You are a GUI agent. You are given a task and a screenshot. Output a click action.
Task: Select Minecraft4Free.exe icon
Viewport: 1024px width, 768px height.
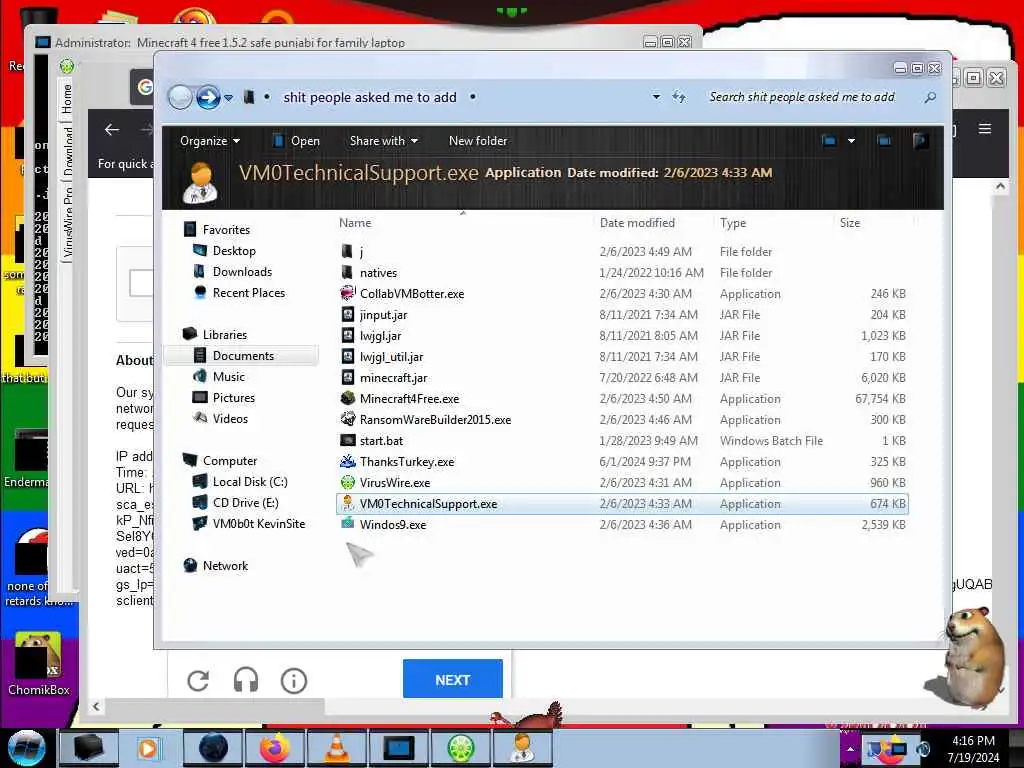(x=347, y=398)
